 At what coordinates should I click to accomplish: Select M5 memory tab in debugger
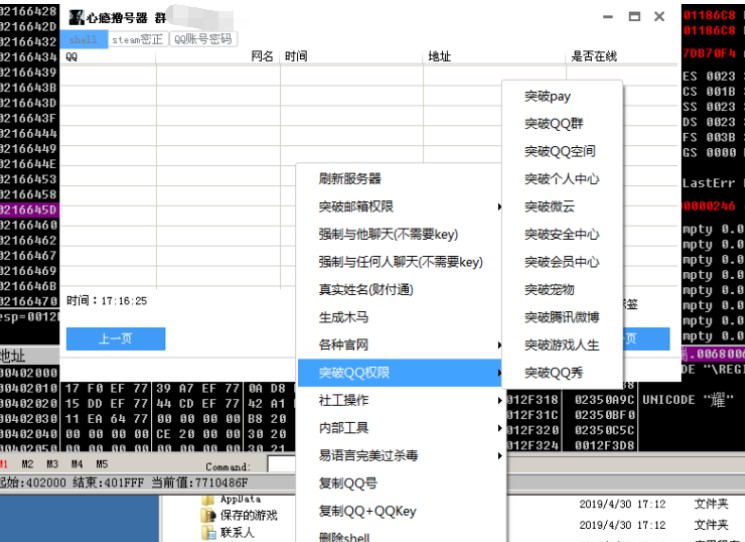102,464
